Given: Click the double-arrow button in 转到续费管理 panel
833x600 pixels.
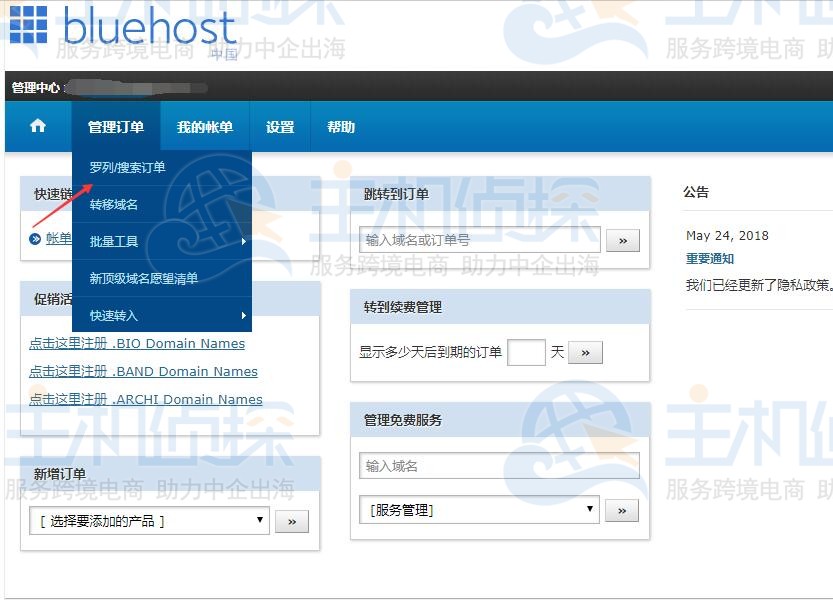Looking at the screenshot, I should pos(585,351).
